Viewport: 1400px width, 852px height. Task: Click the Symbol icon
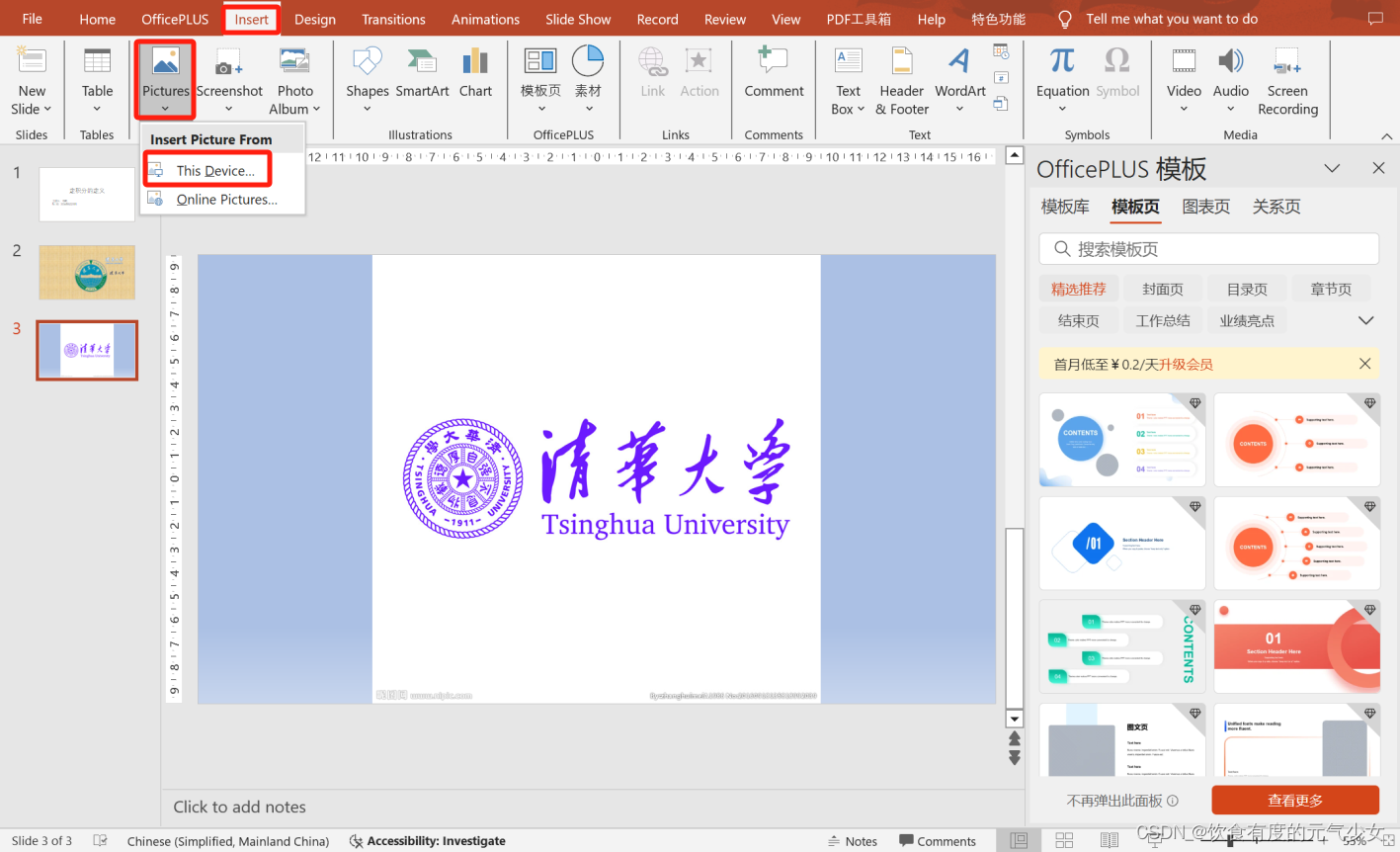[1117, 61]
